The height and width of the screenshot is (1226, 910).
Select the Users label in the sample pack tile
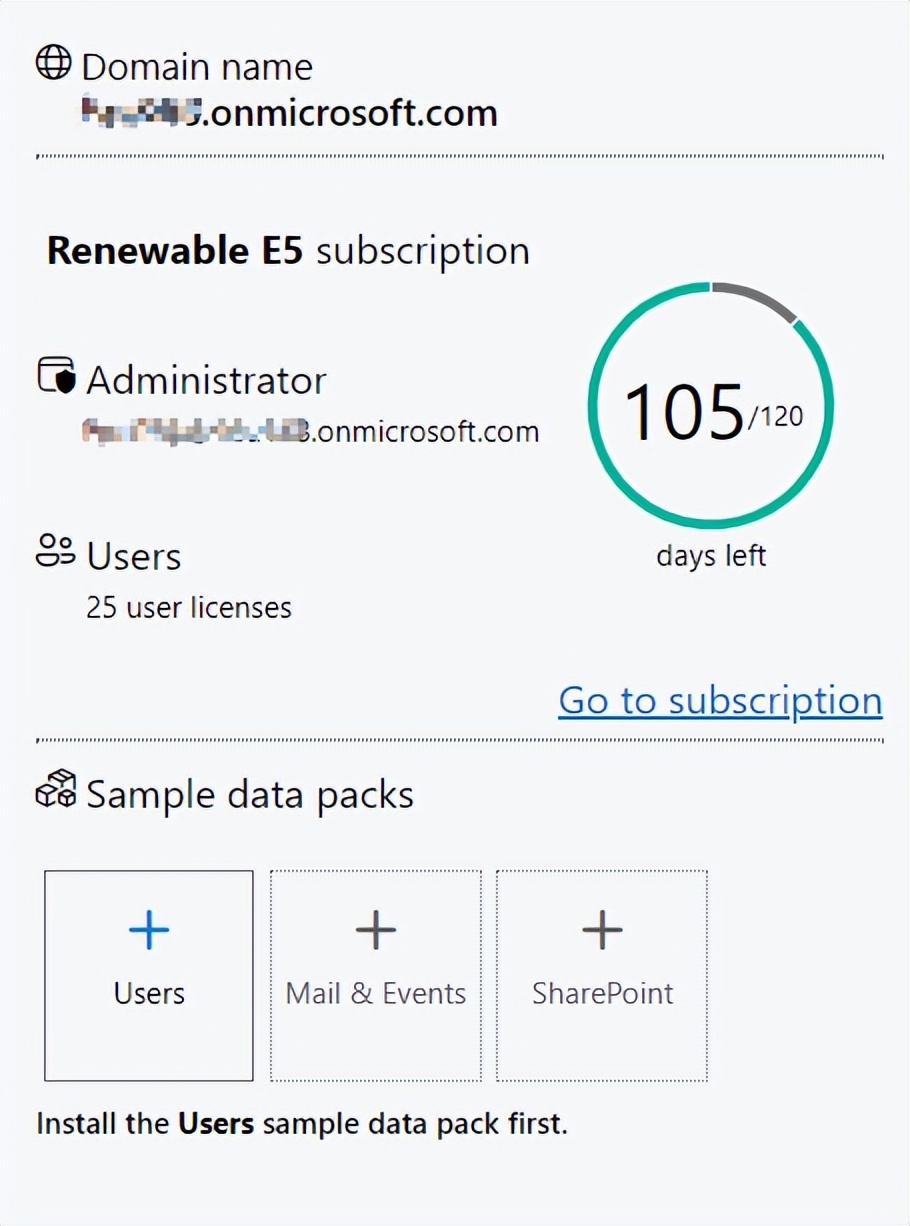pos(149,993)
